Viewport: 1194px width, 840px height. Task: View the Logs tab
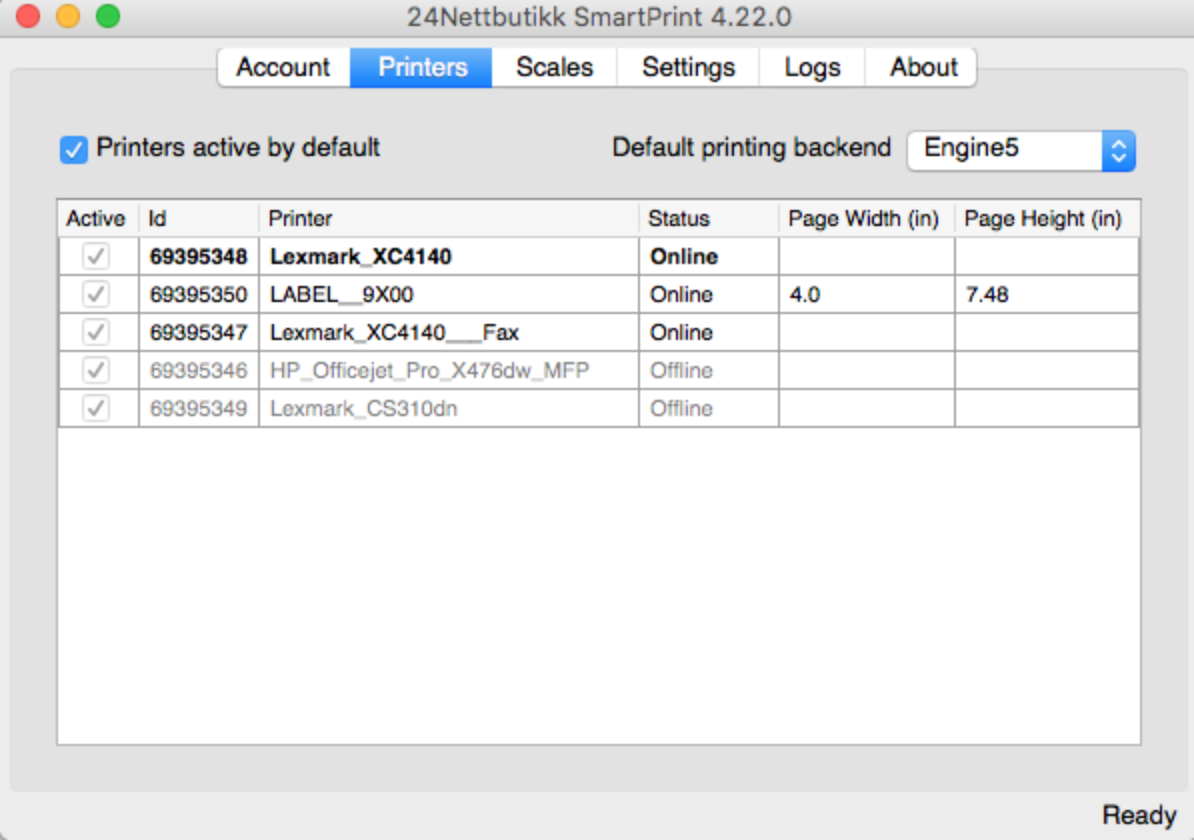(812, 67)
